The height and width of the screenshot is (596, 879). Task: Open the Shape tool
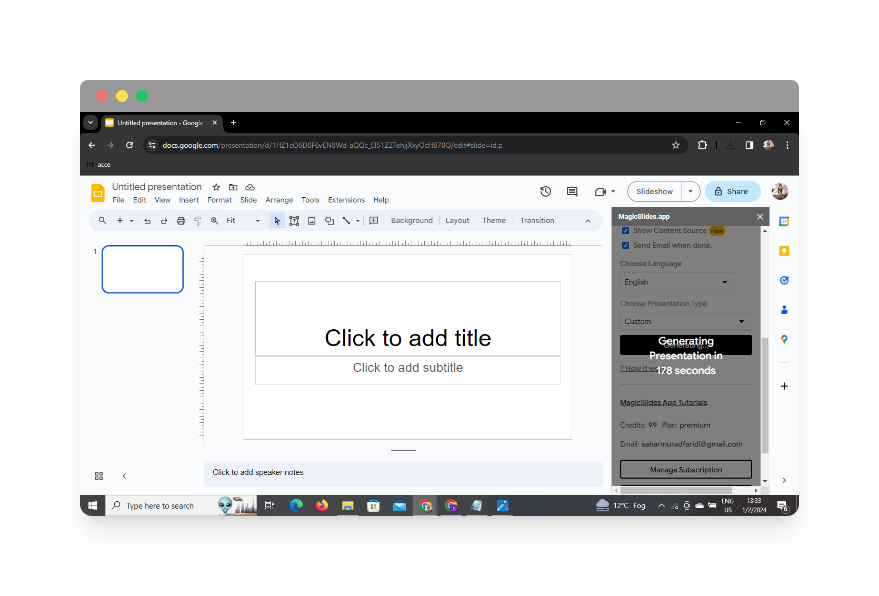pyautogui.click(x=330, y=221)
